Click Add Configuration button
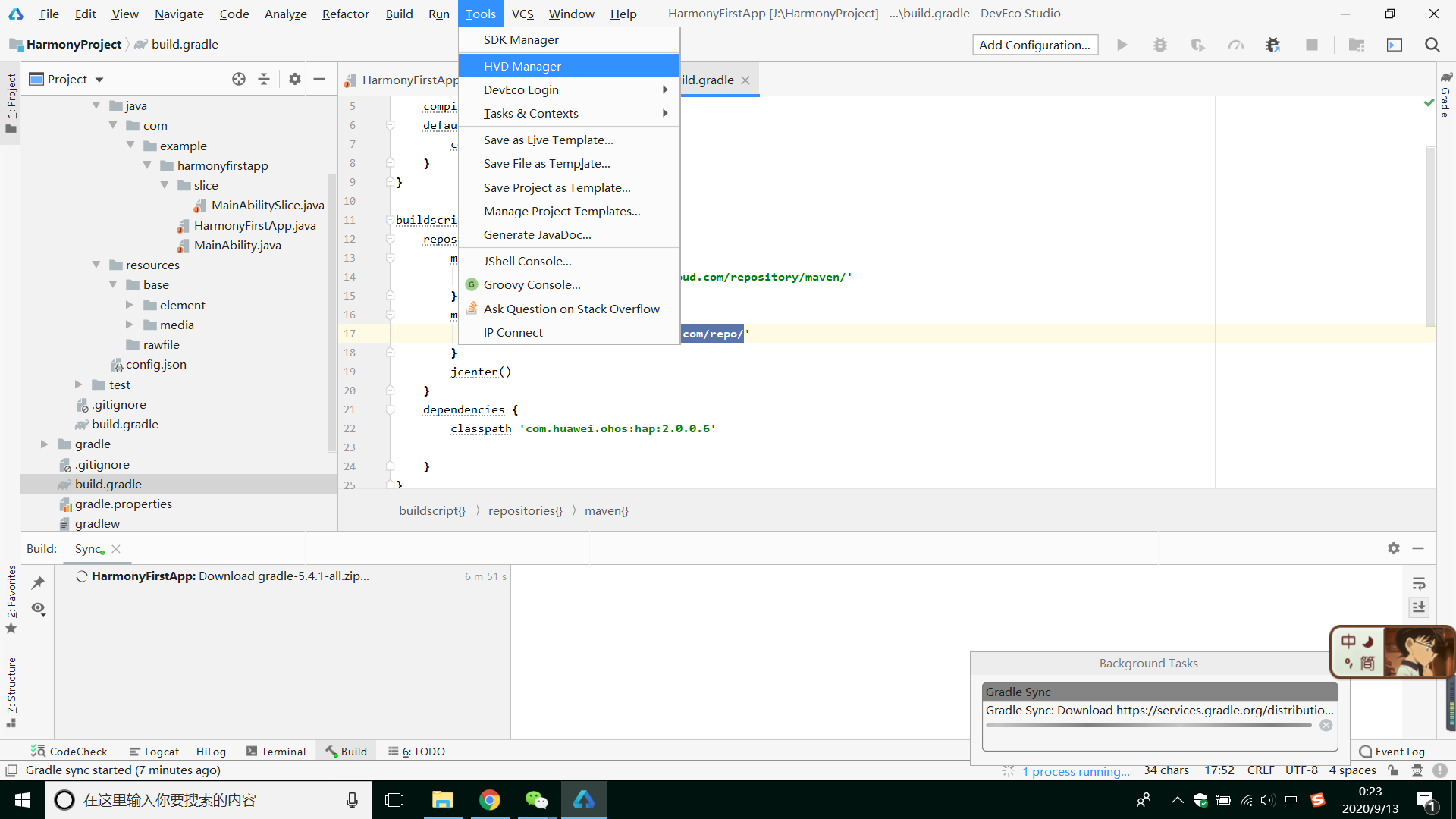The image size is (1456, 819). (1035, 45)
